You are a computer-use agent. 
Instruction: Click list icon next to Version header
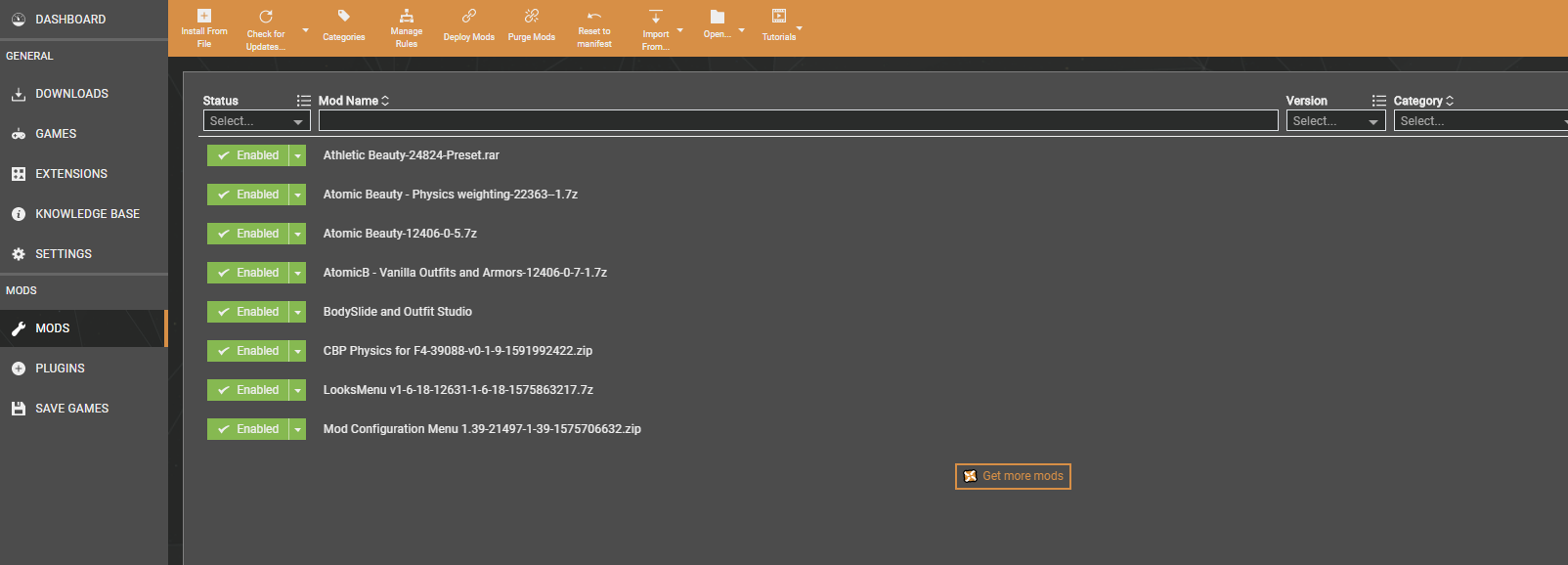[x=1379, y=101]
